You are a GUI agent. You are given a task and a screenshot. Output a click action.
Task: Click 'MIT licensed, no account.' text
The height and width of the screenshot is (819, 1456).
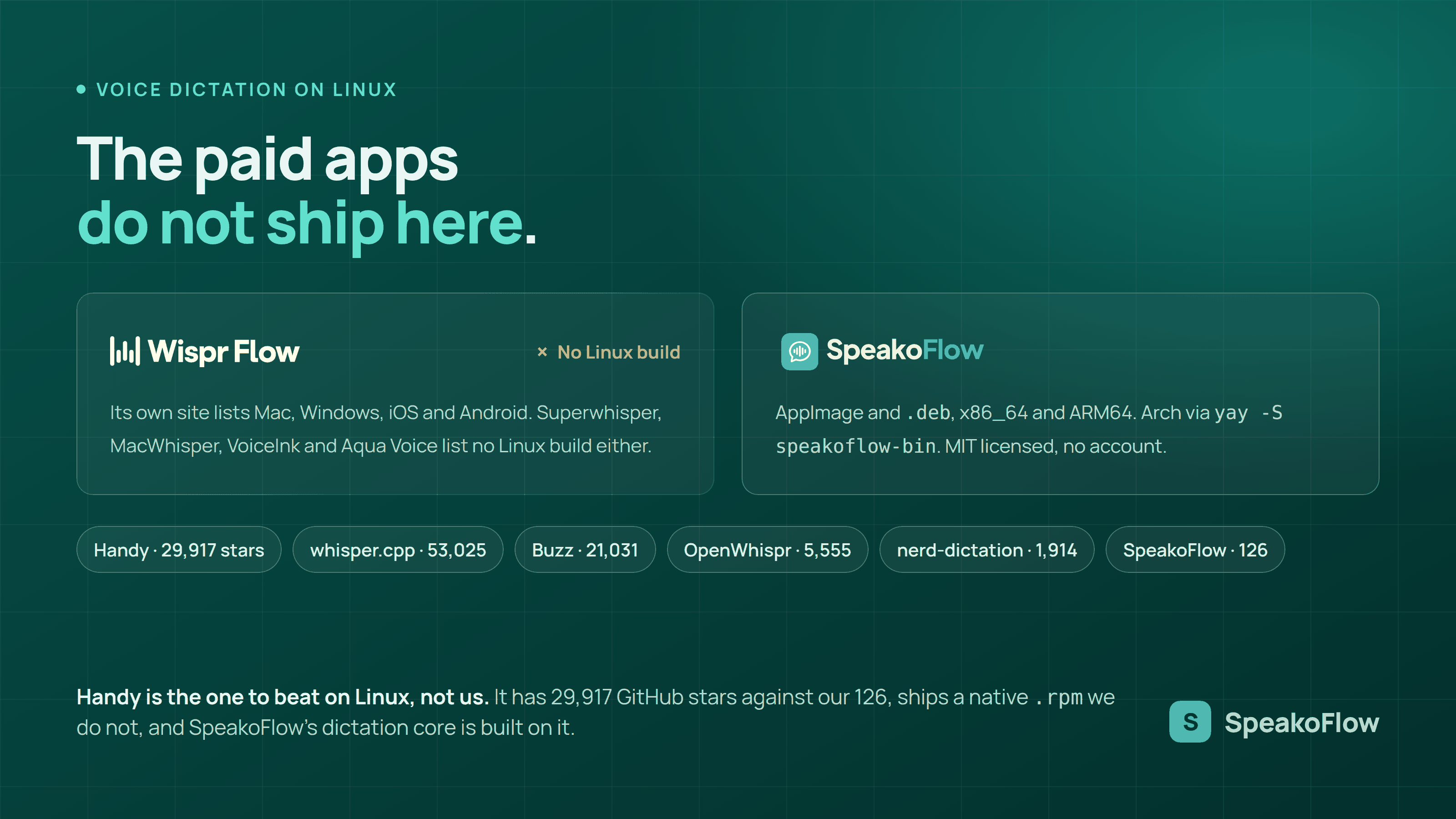(1056, 446)
